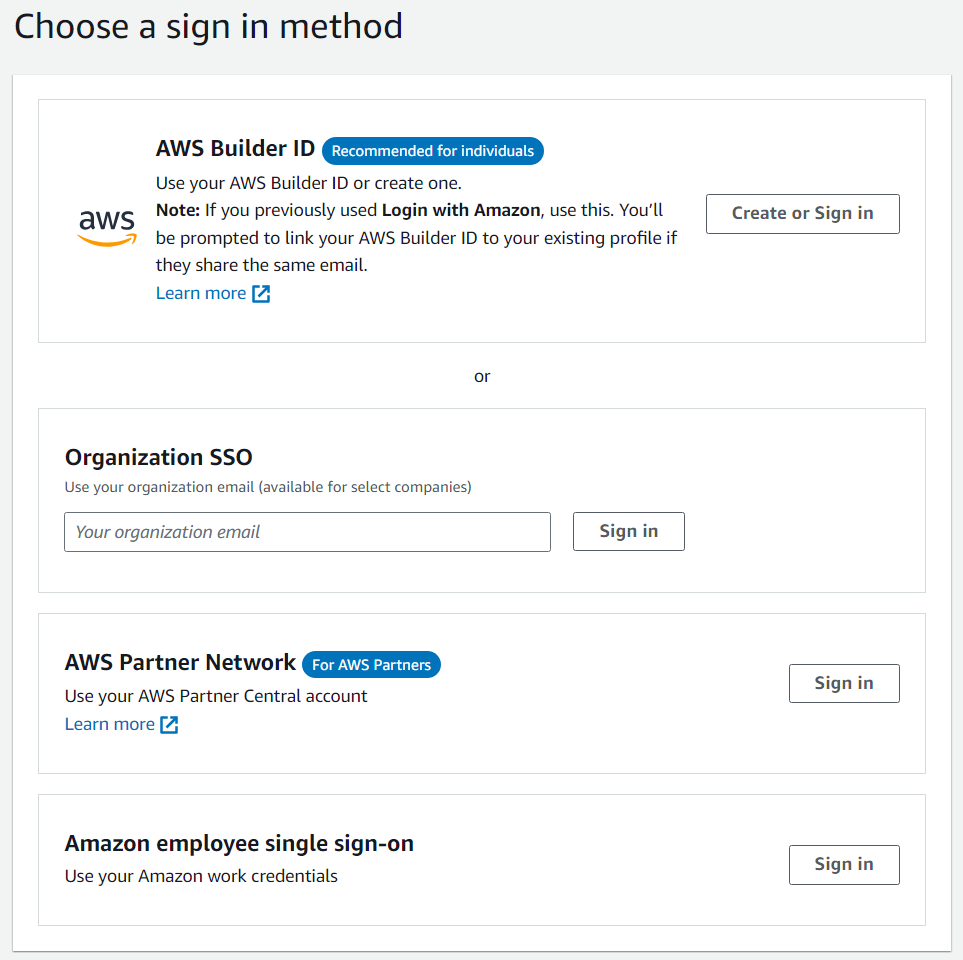Click the bold "Login with Amazon" text
963x960 pixels.
[461, 210]
